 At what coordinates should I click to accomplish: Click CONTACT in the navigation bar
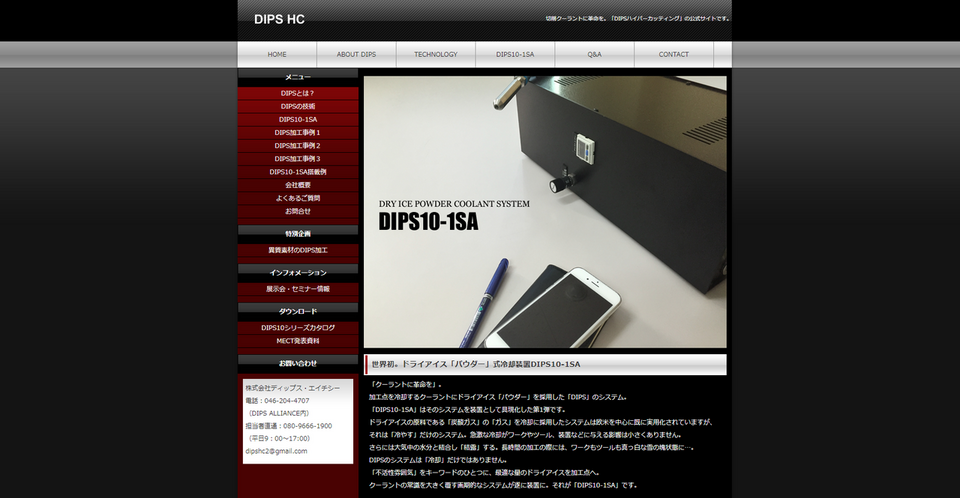[673, 55]
